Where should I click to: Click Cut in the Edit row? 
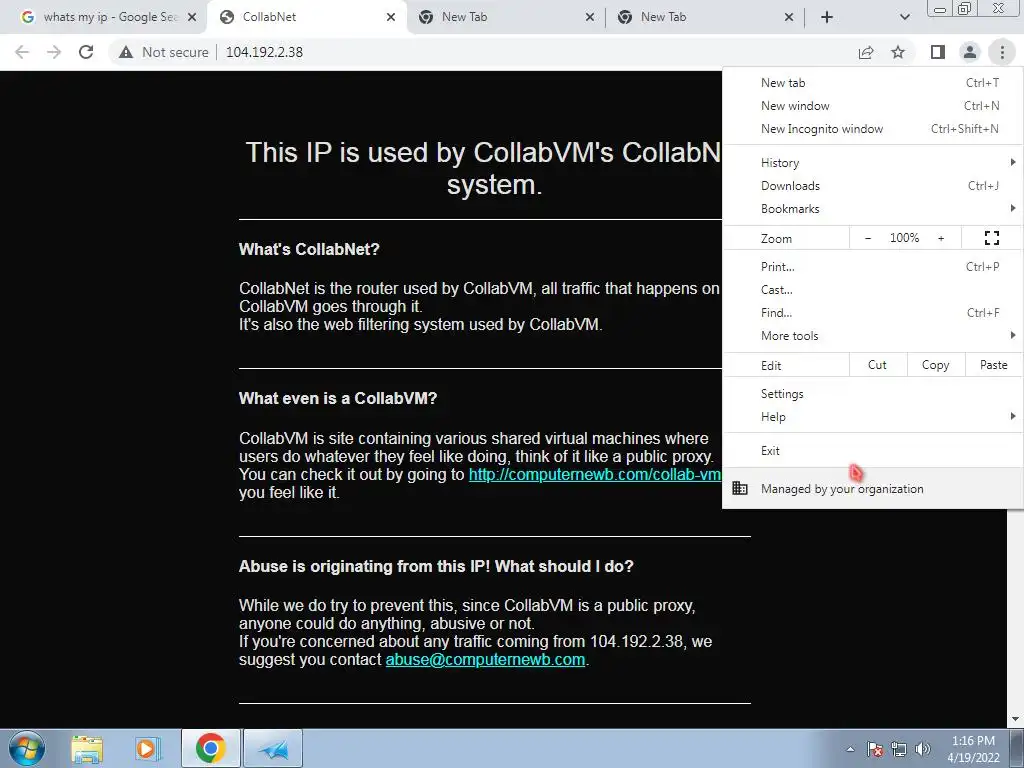tap(878, 365)
